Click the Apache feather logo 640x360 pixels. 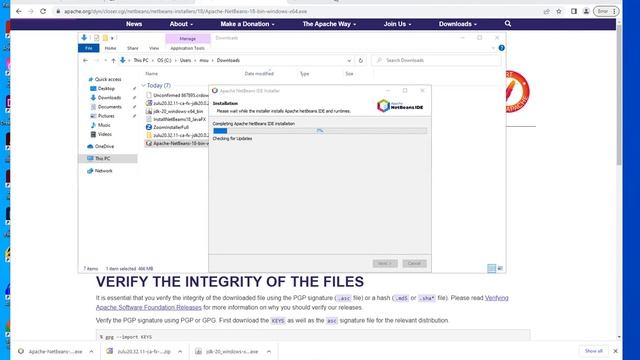pyautogui.click(x=518, y=92)
